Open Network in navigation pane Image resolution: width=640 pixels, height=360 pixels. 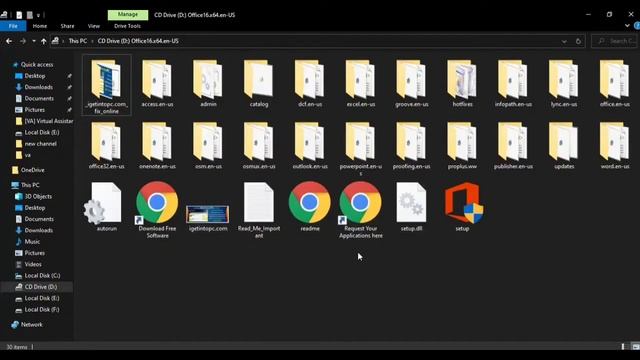[x=27, y=324]
